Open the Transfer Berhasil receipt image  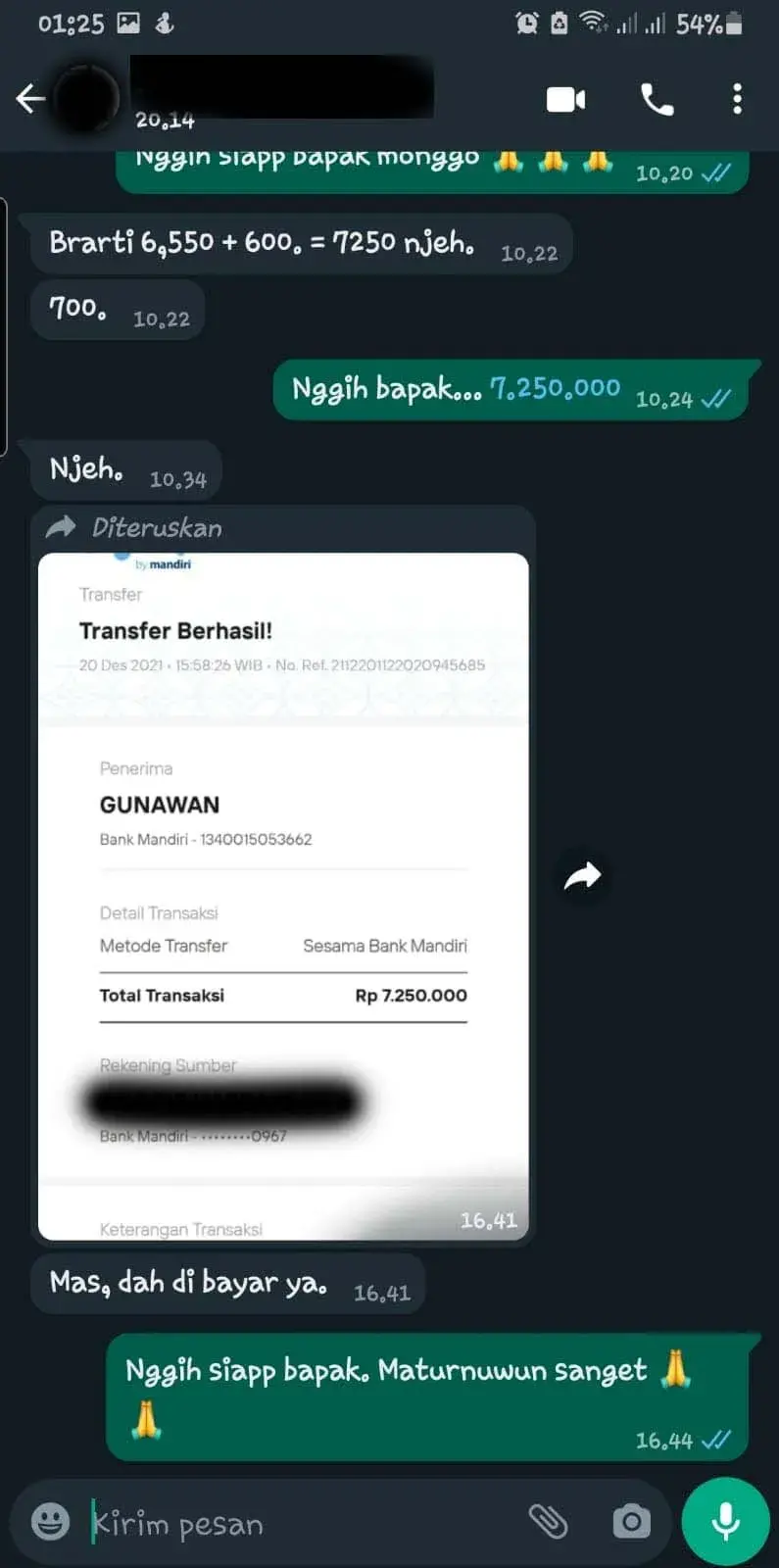(x=283, y=896)
